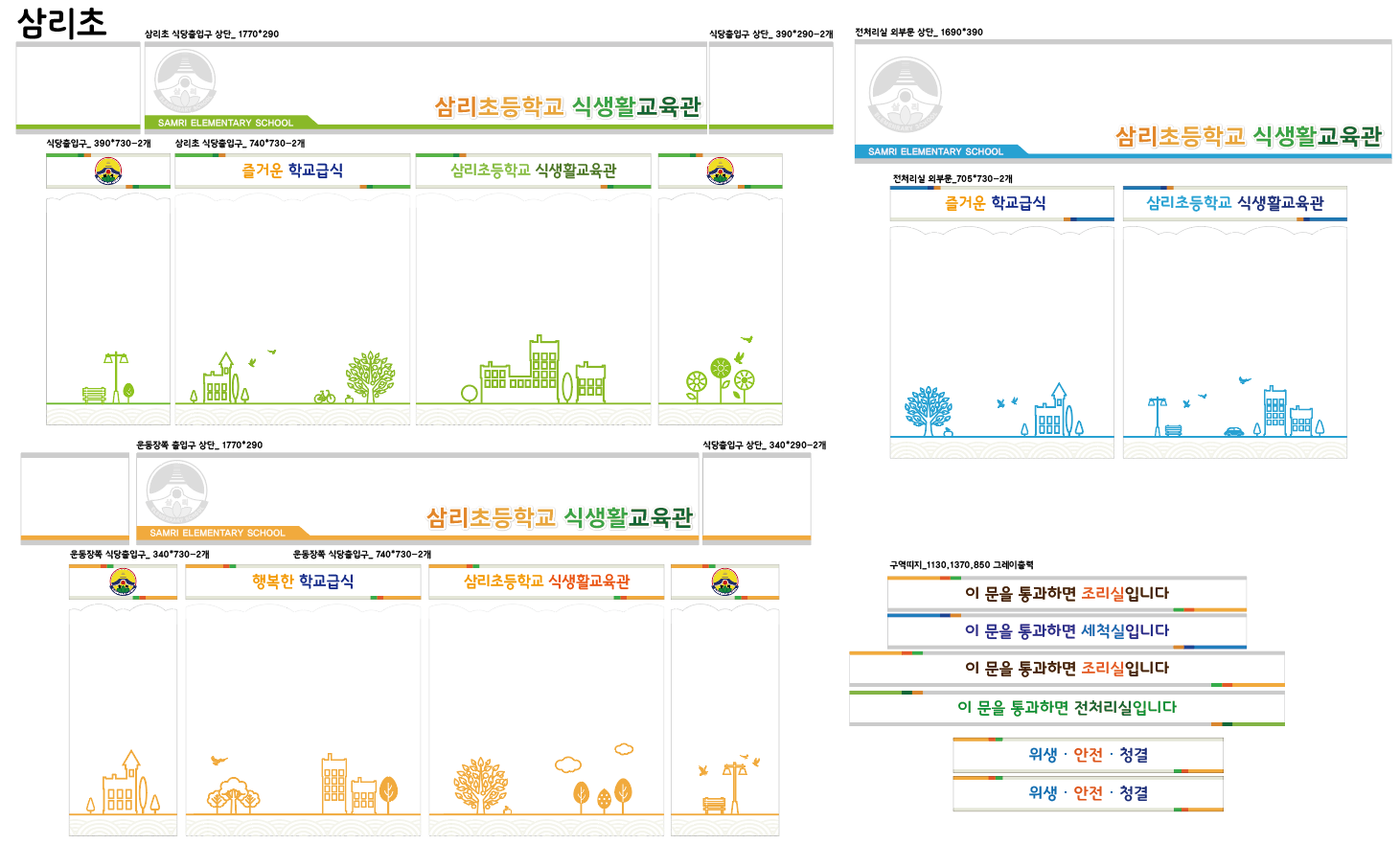
Task: Select the '전처리실입니다' door sign
Action: [1067, 707]
